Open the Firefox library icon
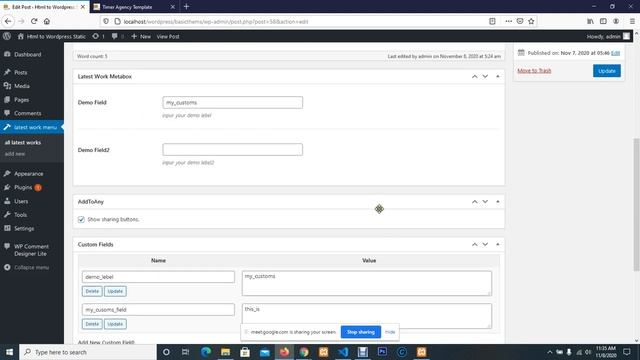The image size is (640, 360). tap(590, 21)
